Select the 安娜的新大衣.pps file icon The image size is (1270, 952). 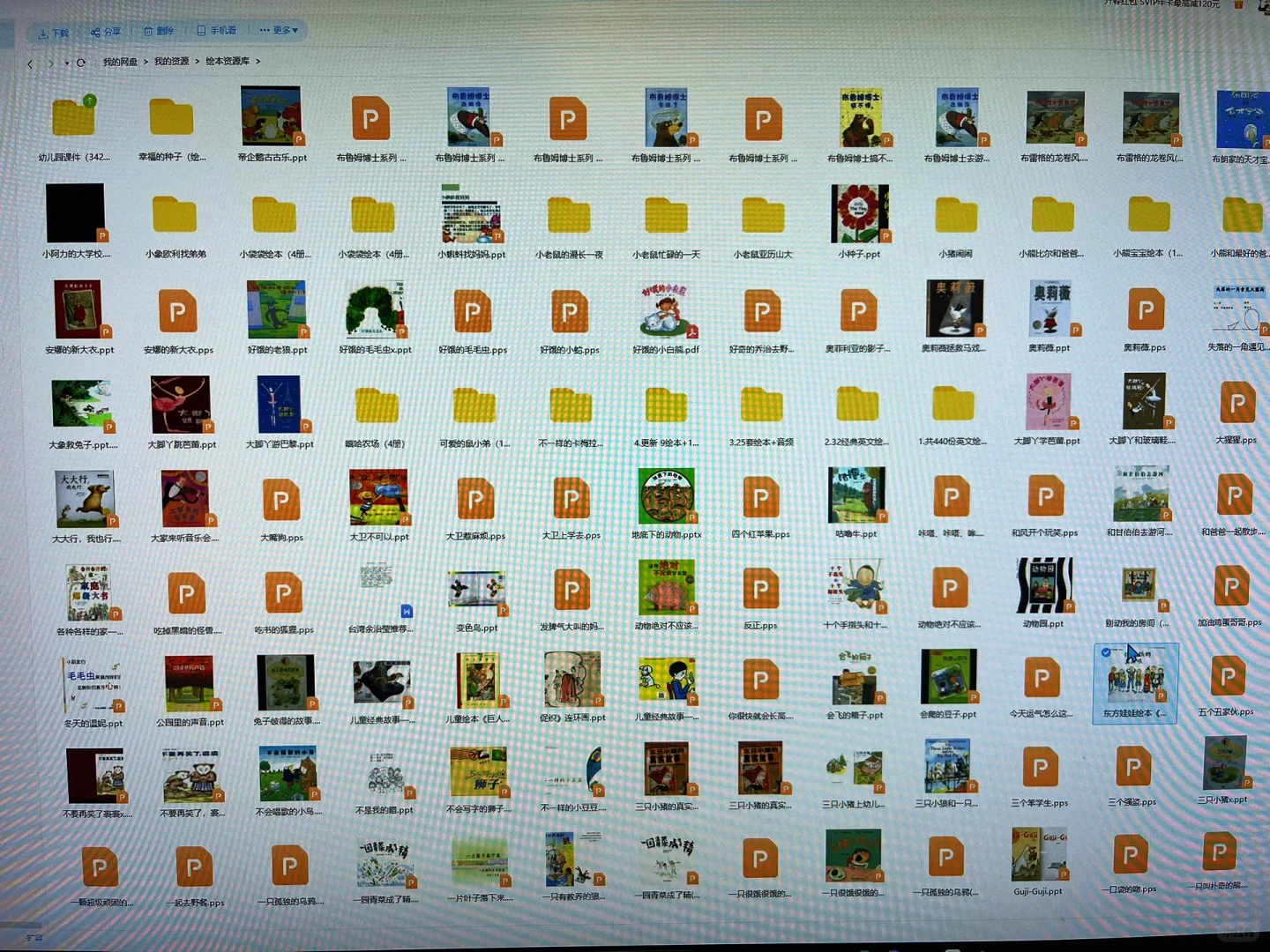point(177,311)
